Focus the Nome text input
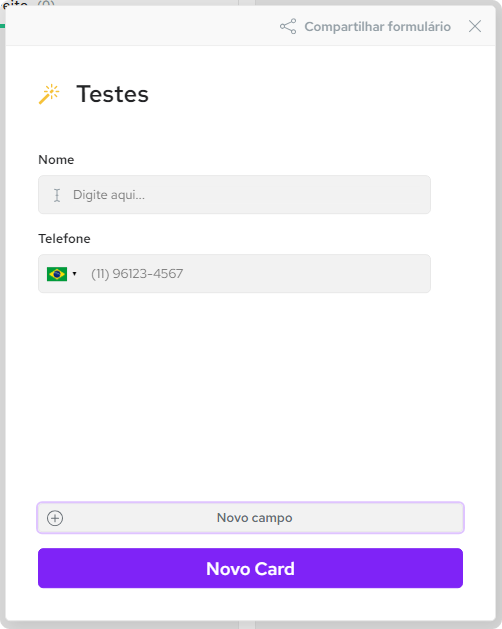The height and width of the screenshot is (629, 502). point(234,195)
